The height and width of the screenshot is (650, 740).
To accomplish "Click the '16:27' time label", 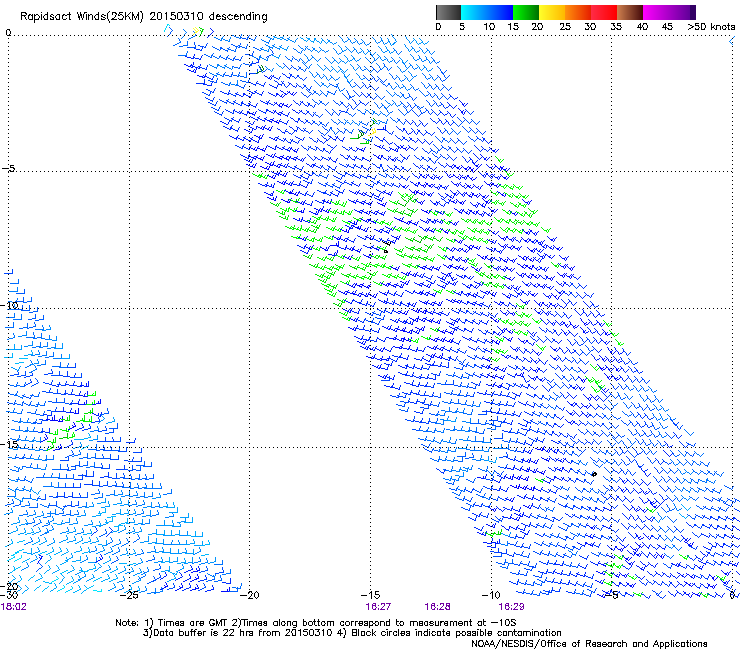I will 378,607.
